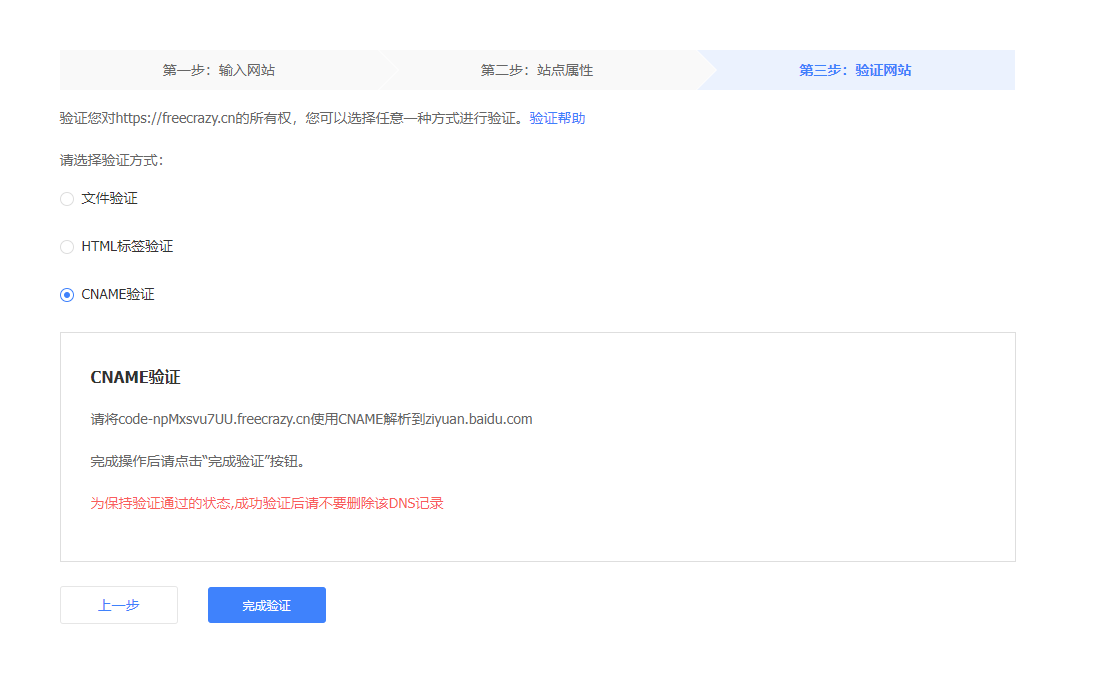Image resolution: width=1101 pixels, height=679 pixels.
Task: Switch to step 第一步：输入网站
Action: (x=219, y=71)
